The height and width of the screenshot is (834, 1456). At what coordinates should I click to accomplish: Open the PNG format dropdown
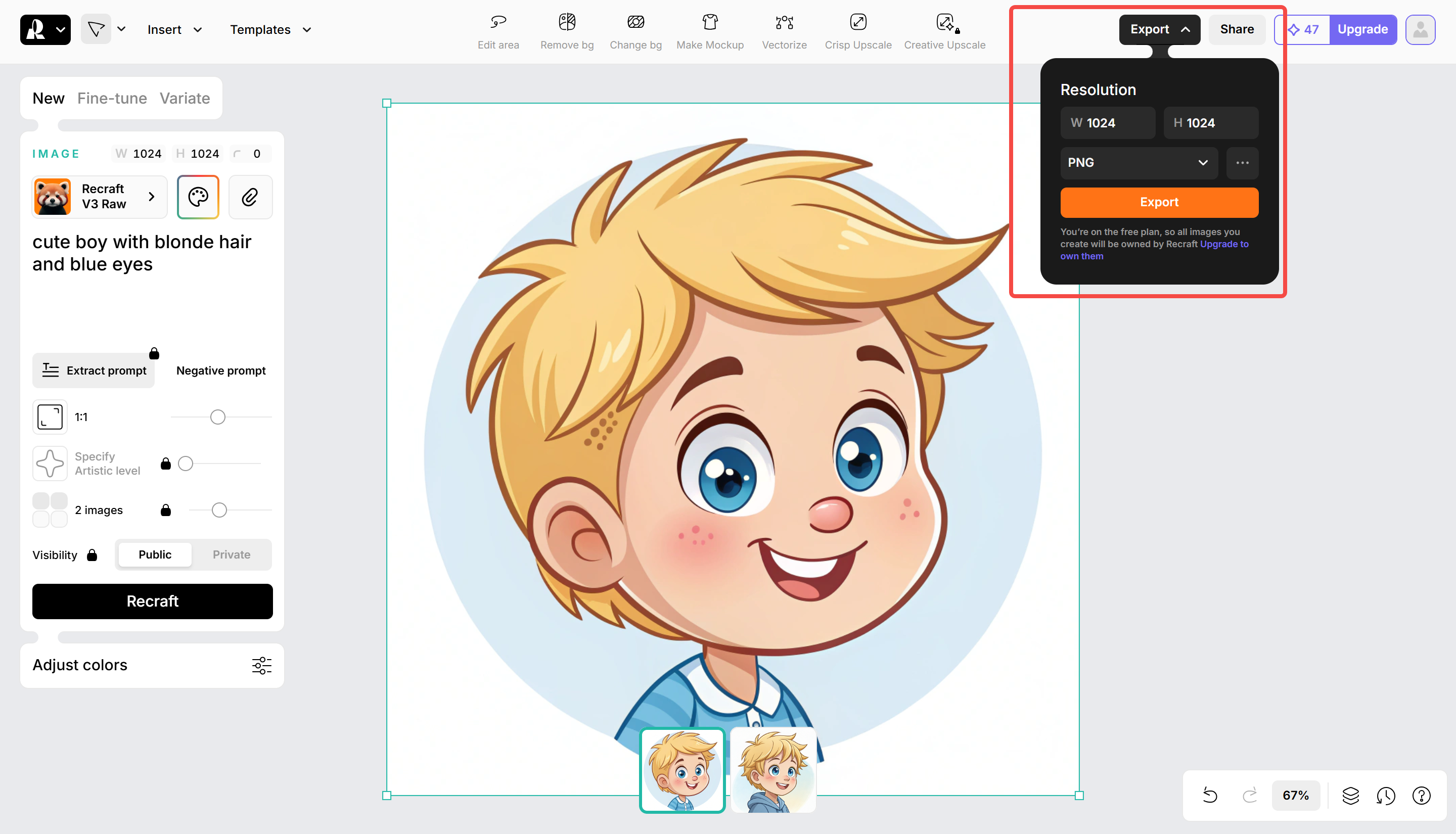[1138, 163]
